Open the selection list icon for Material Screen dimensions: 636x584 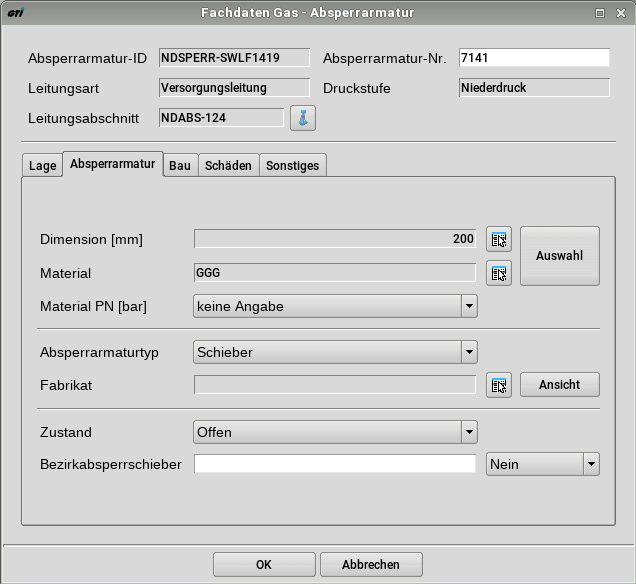[x=498, y=273]
